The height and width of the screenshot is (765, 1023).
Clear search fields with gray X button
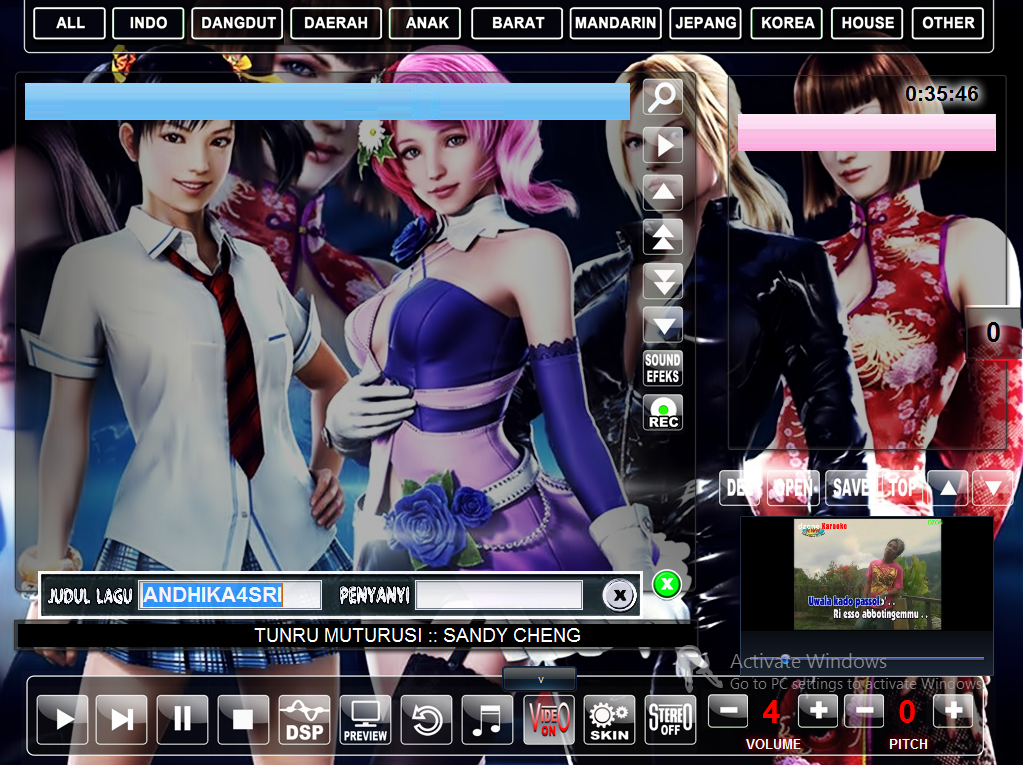click(619, 595)
